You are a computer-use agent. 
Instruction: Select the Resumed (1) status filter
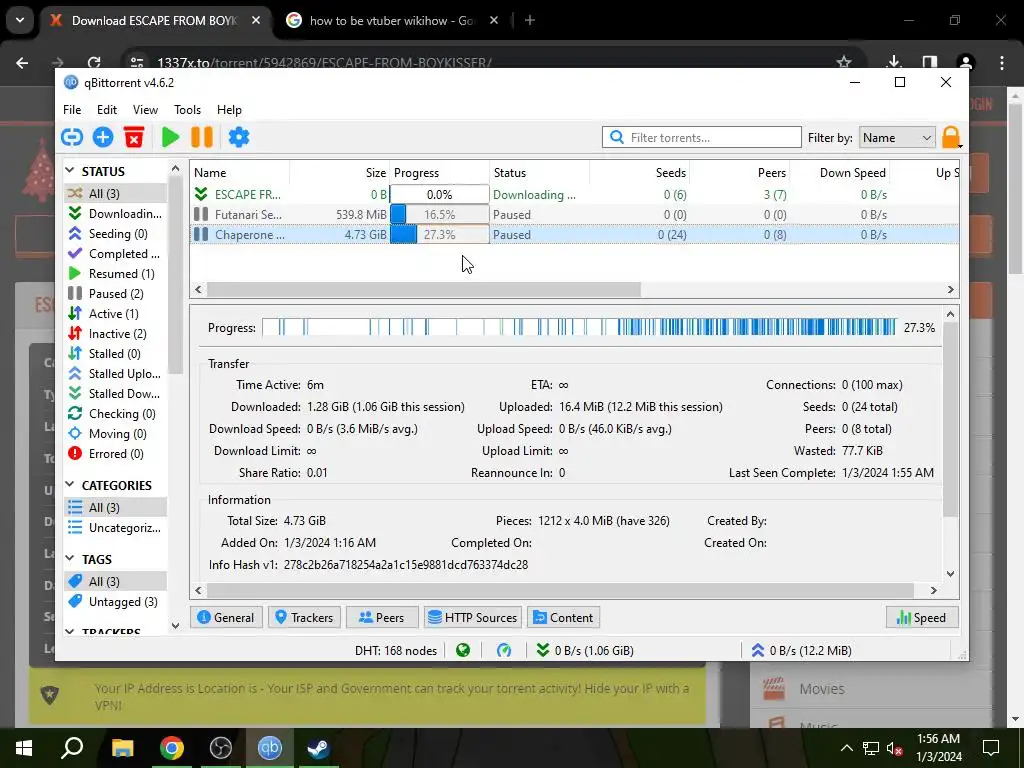116,274
